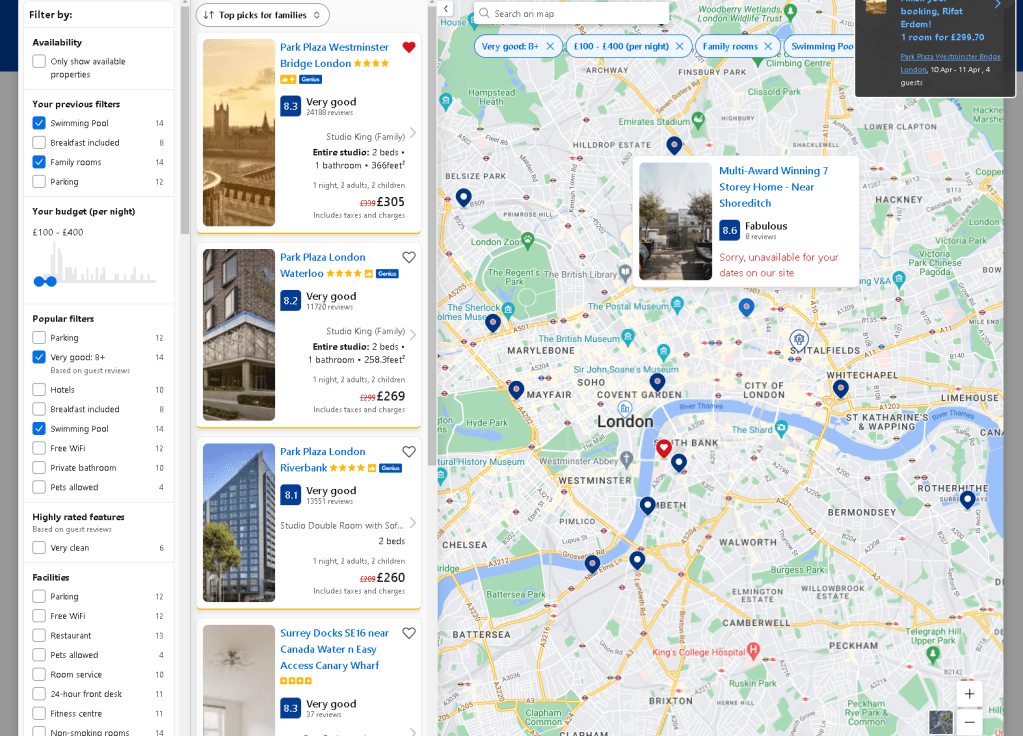The width and height of the screenshot is (1023, 736).
Task: Save Surrey Docks SE16 listing to wishlist
Action: click(x=408, y=633)
